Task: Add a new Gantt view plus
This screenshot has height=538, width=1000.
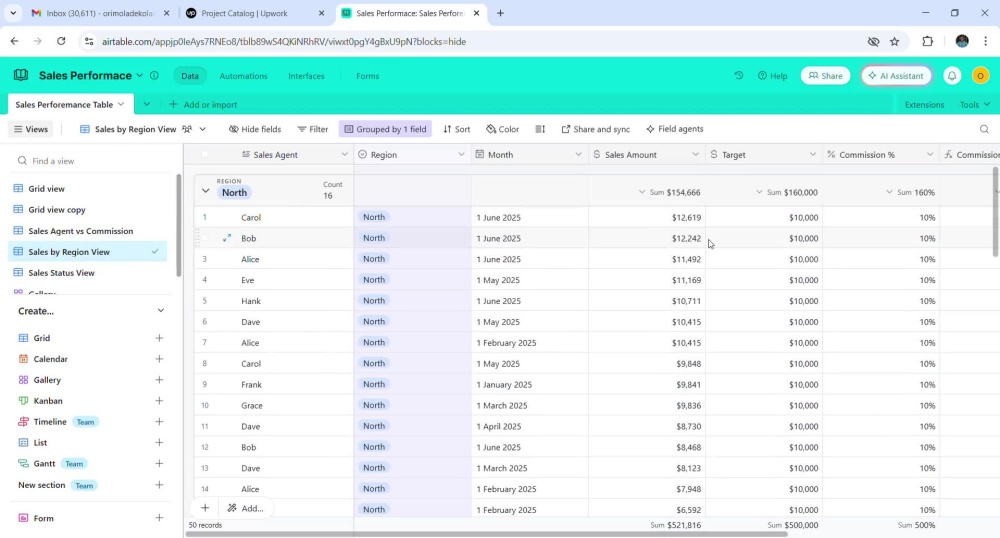Action: [159, 463]
